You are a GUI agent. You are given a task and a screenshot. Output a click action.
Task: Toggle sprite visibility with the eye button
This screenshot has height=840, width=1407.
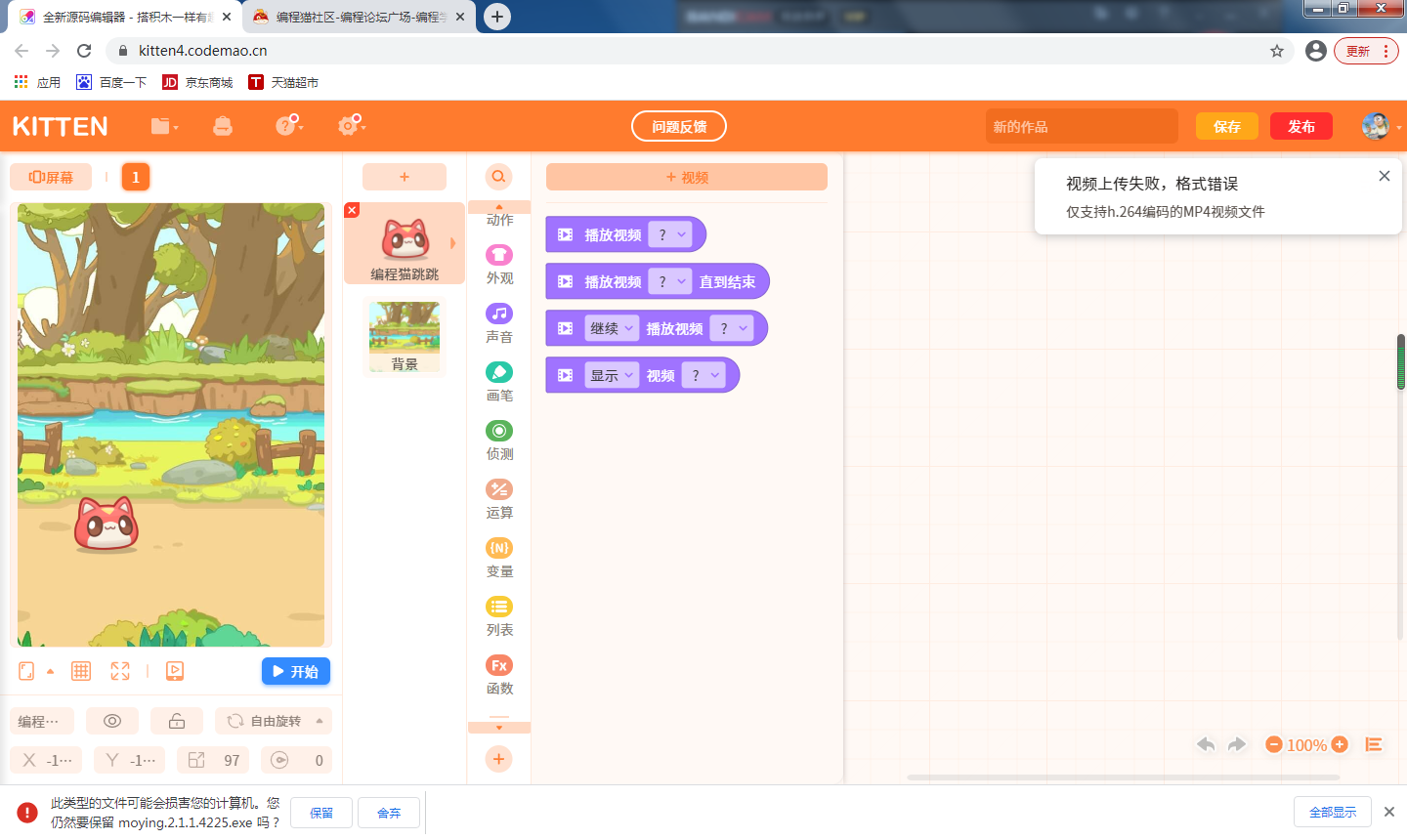click(112, 721)
